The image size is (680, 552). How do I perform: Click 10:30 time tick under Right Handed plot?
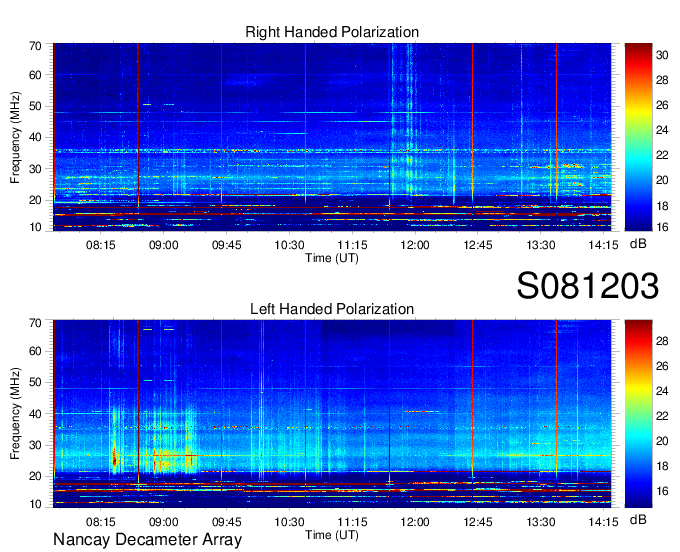pos(289,245)
